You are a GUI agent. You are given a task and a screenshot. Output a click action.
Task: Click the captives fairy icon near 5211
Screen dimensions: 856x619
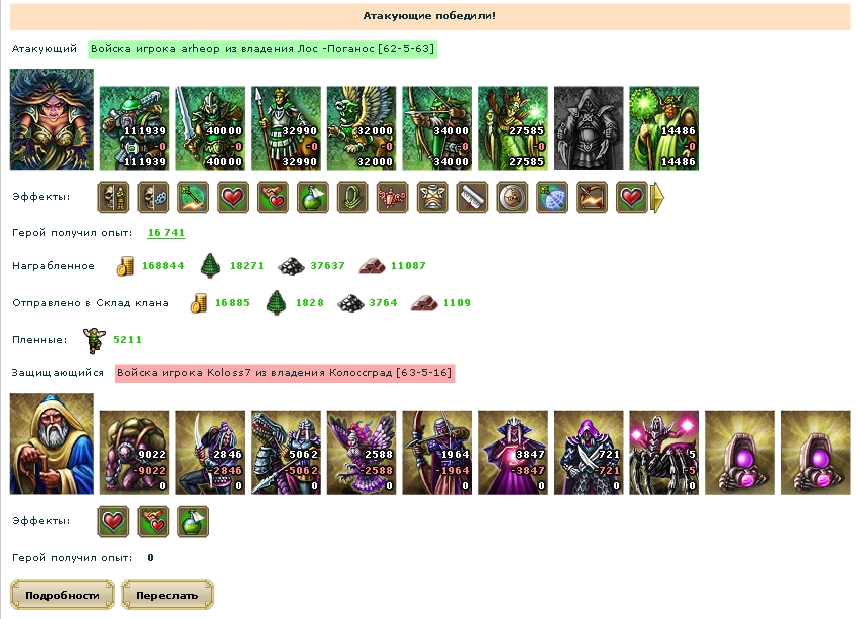pos(94,340)
